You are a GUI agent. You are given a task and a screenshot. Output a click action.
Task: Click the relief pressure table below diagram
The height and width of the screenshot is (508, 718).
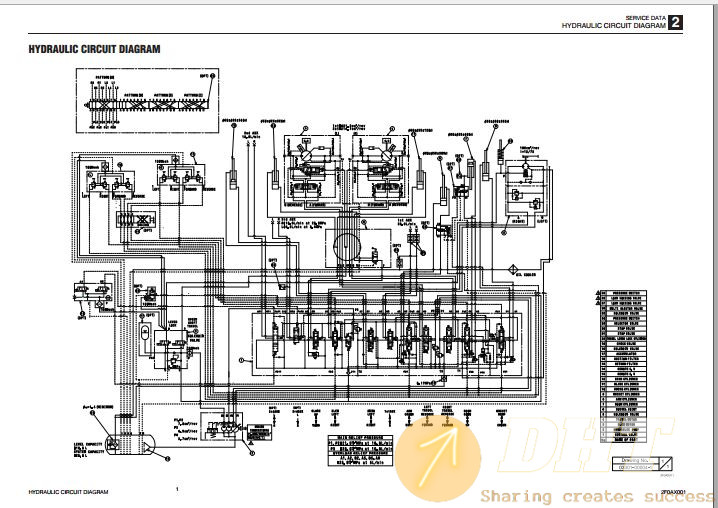(360, 451)
